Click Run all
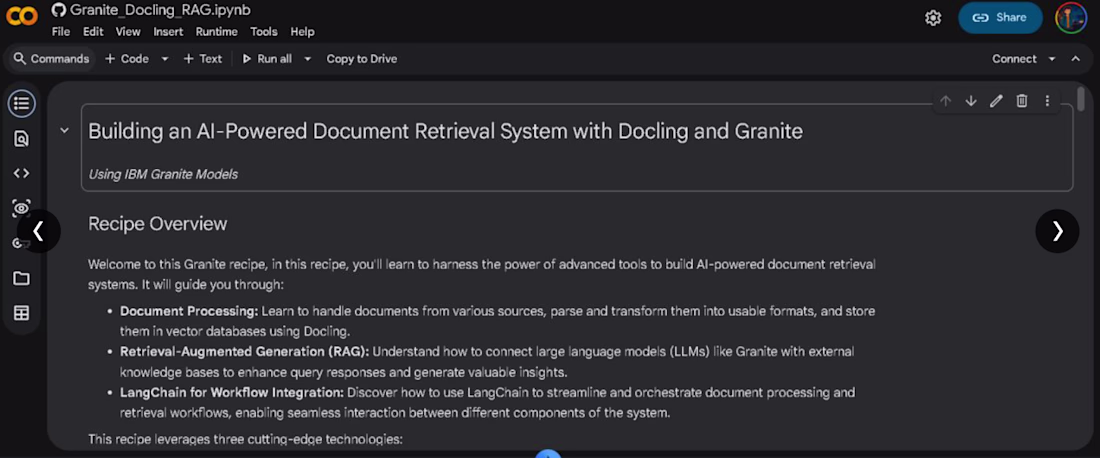 [267, 59]
